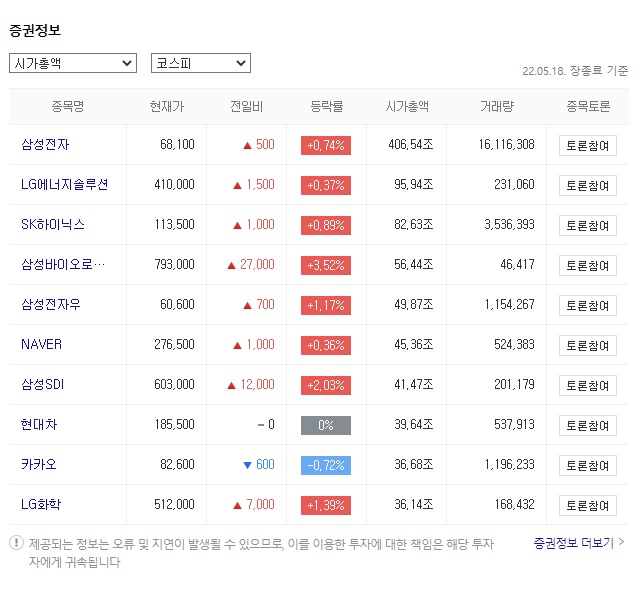Click 토론참여 button for SK하이닉스
Viewport: 643px width, 589px height.
coord(588,225)
